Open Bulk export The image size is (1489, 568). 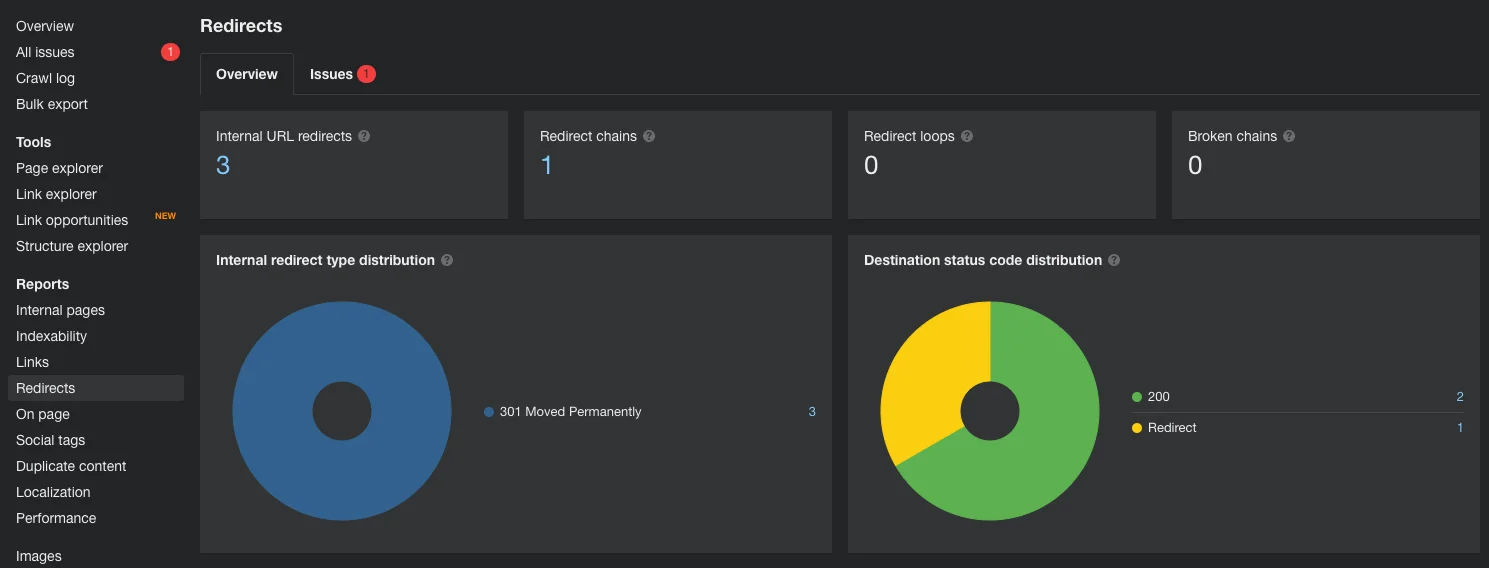[x=52, y=104]
